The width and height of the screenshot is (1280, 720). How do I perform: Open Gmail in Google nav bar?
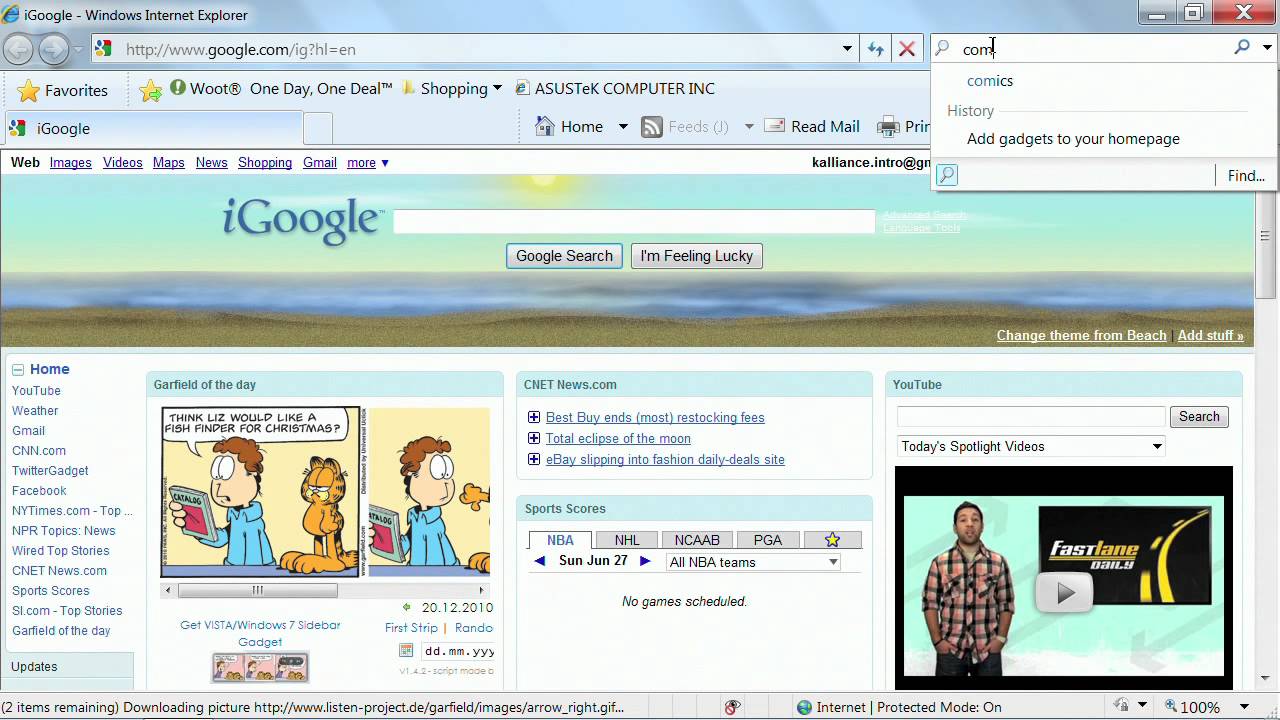point(320,163)
